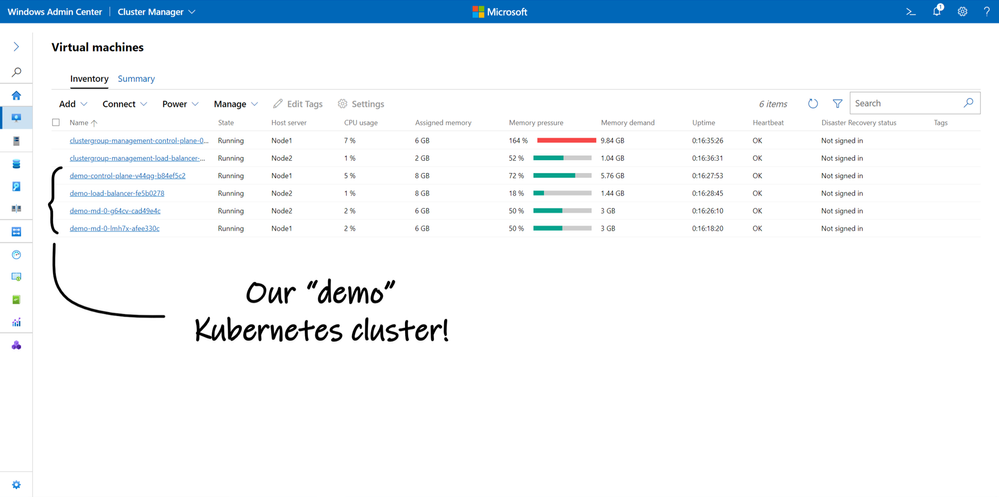Toggle the select-all checkbox in header row
Viewport: 999px width, 497px height.
pyautogui.click(x=56, y=122)
